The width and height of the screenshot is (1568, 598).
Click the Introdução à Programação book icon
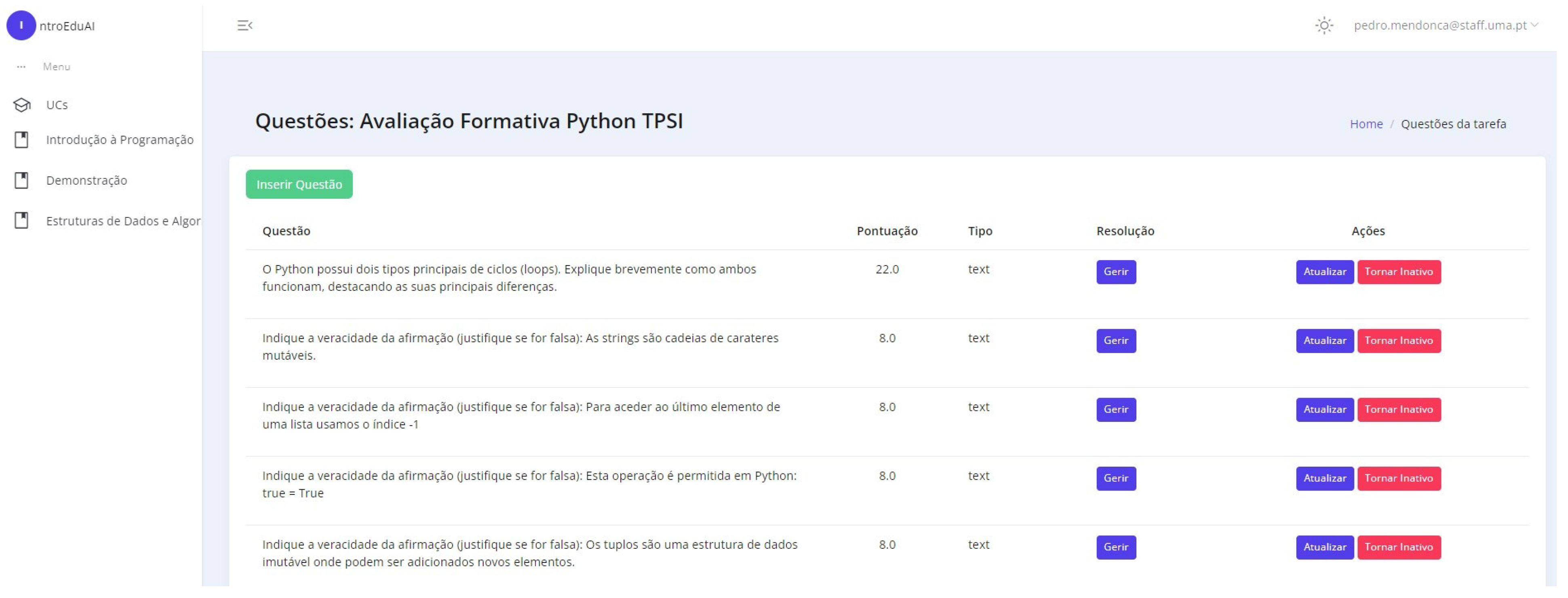coord(22,140)
